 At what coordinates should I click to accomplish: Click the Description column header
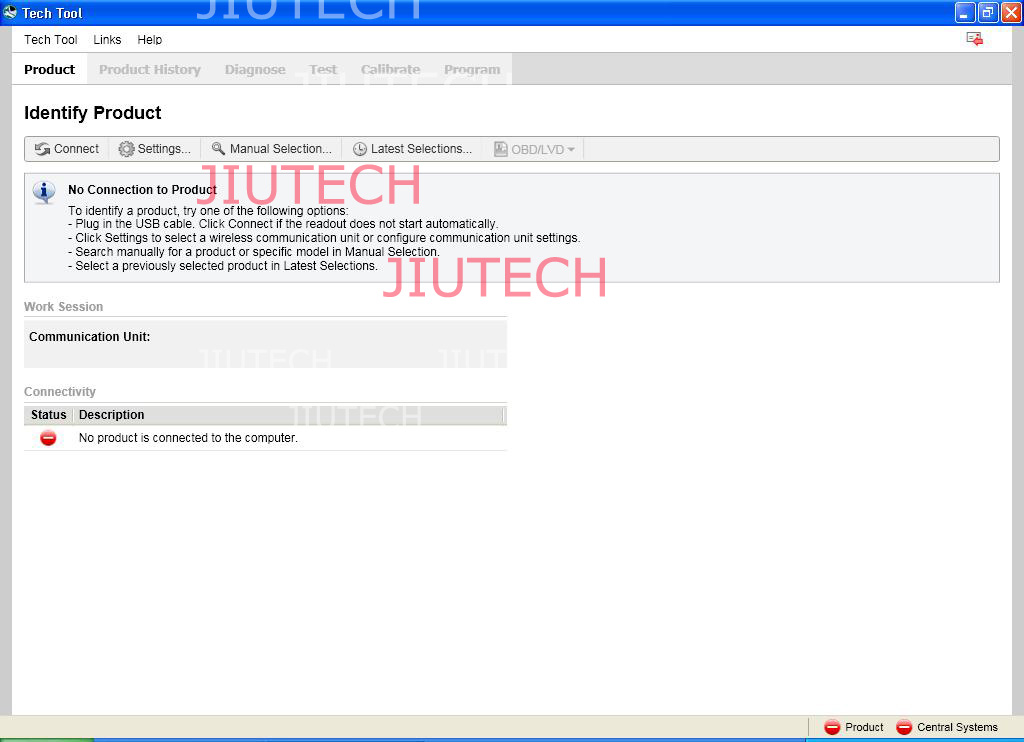(x=112, y=415)
